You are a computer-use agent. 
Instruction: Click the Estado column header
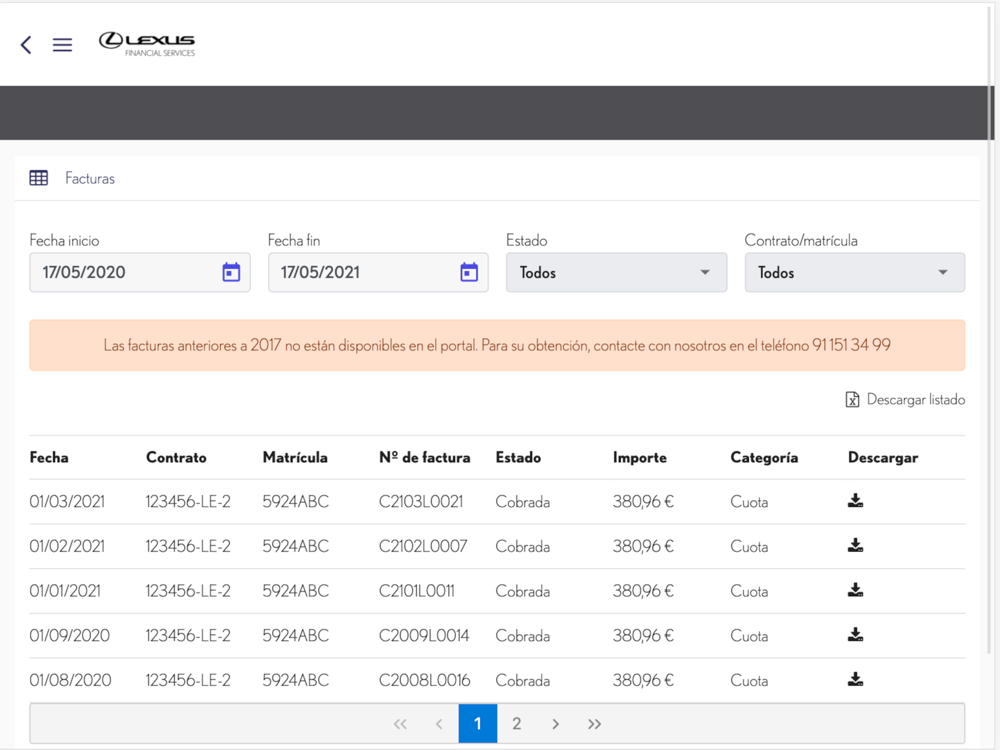(x=518, y=457)
